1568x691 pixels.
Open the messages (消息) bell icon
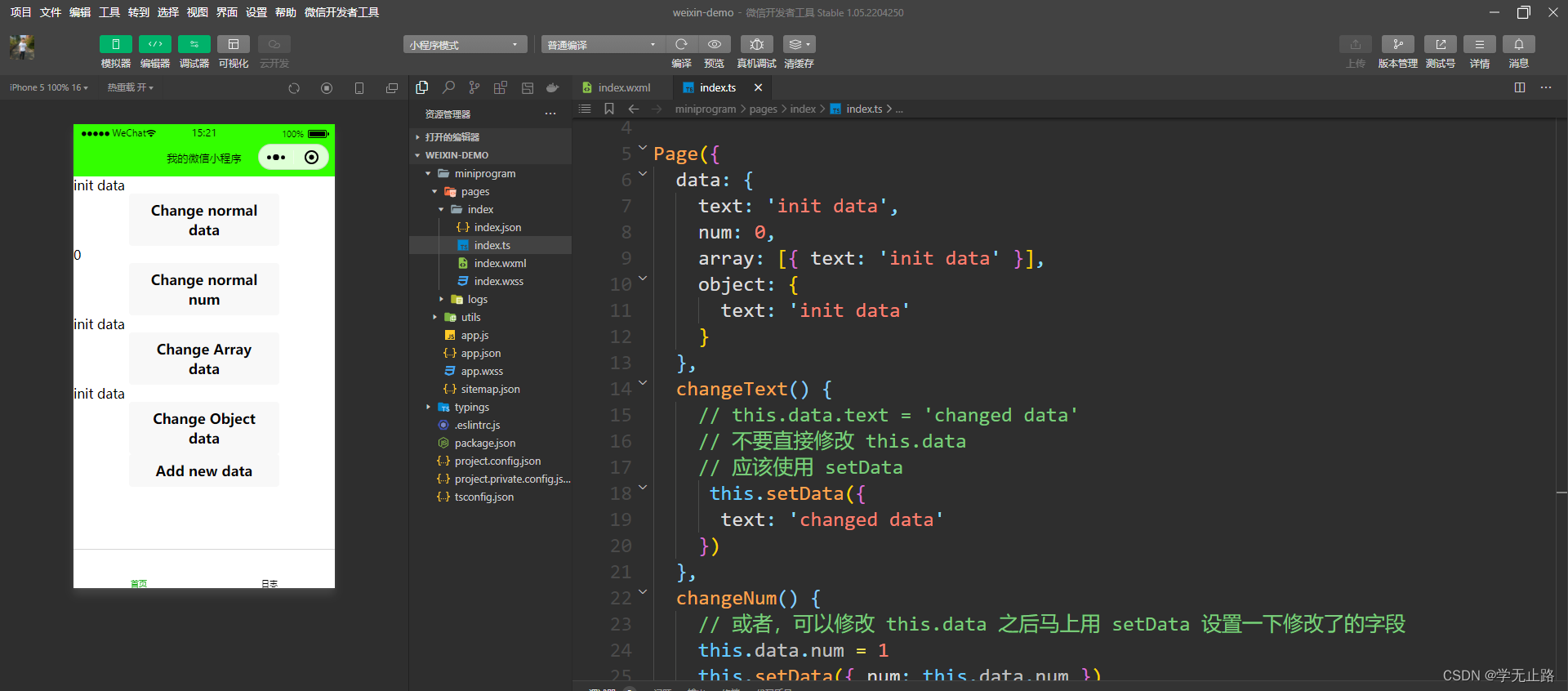click(x=1519, y=44)
